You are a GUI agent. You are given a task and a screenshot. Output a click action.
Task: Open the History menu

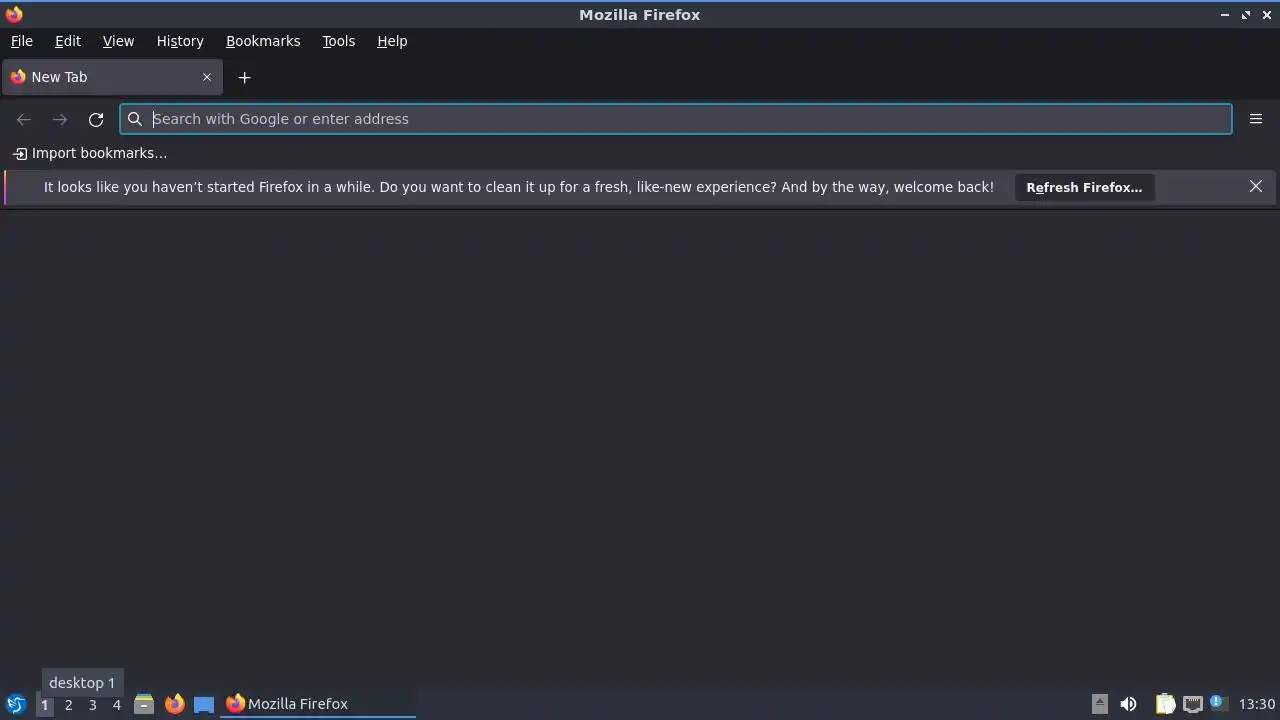(180, 41)
